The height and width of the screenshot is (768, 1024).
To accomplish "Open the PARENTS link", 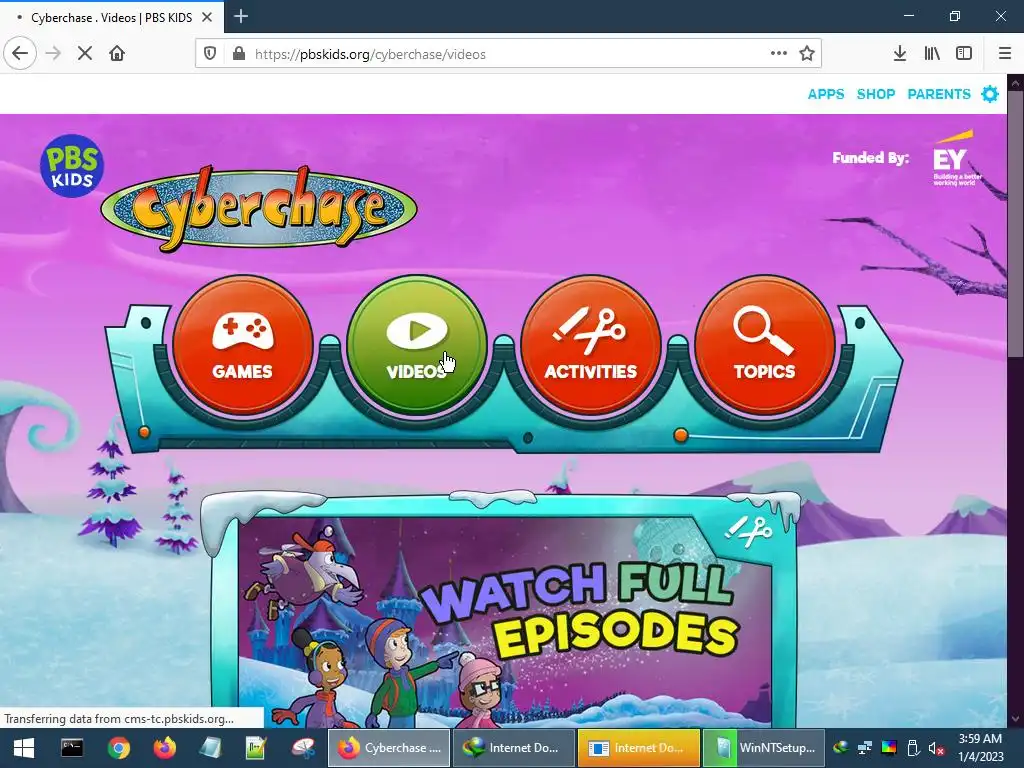I will 939,94.
